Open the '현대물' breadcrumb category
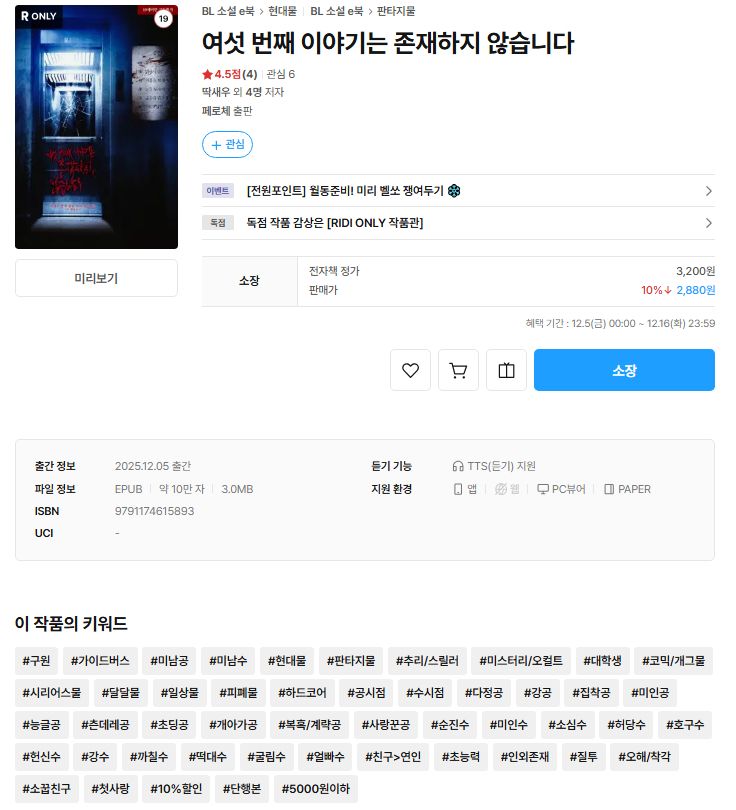Screen dimensions: 736x810 283,11
